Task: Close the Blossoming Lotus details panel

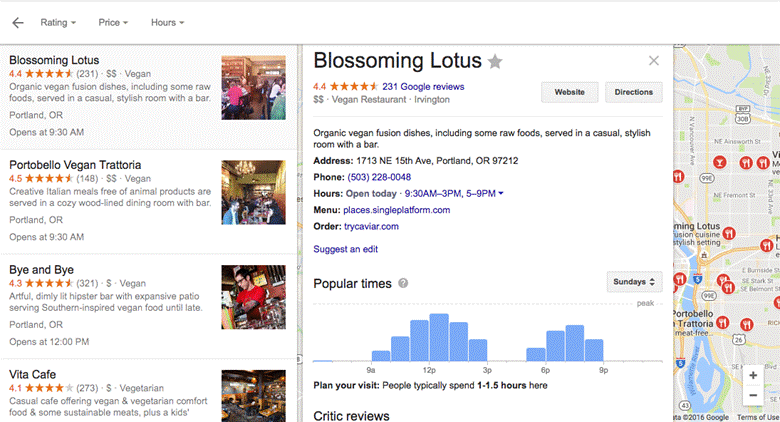Action: [x=654, y=61]
